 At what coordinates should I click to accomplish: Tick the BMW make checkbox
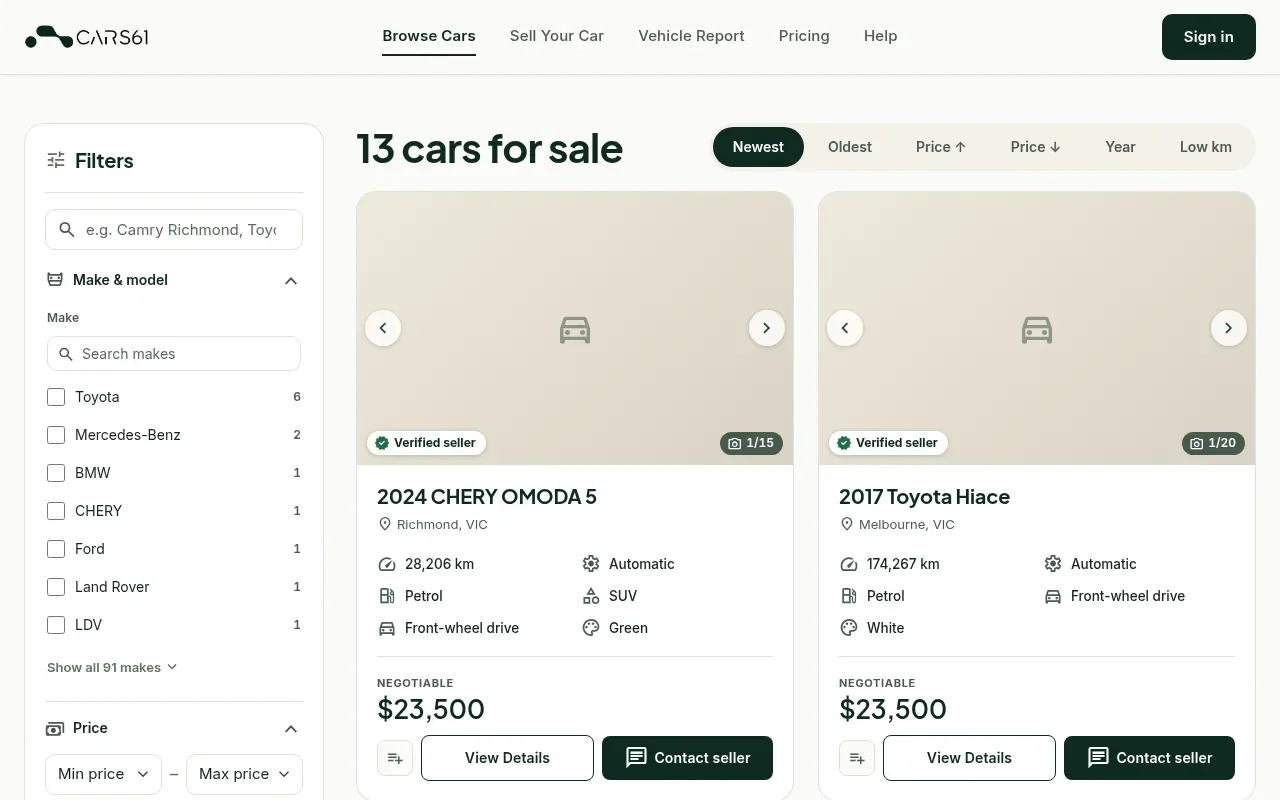click(56, 473)
